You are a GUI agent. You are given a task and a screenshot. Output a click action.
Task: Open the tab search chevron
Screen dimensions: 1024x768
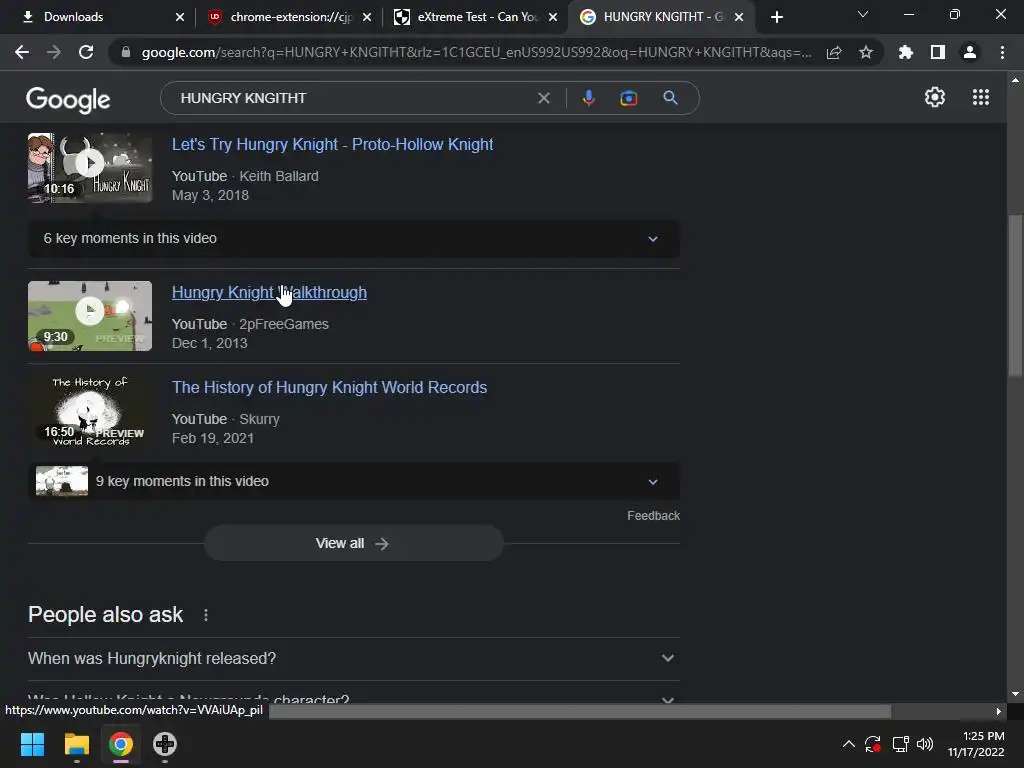863,14
